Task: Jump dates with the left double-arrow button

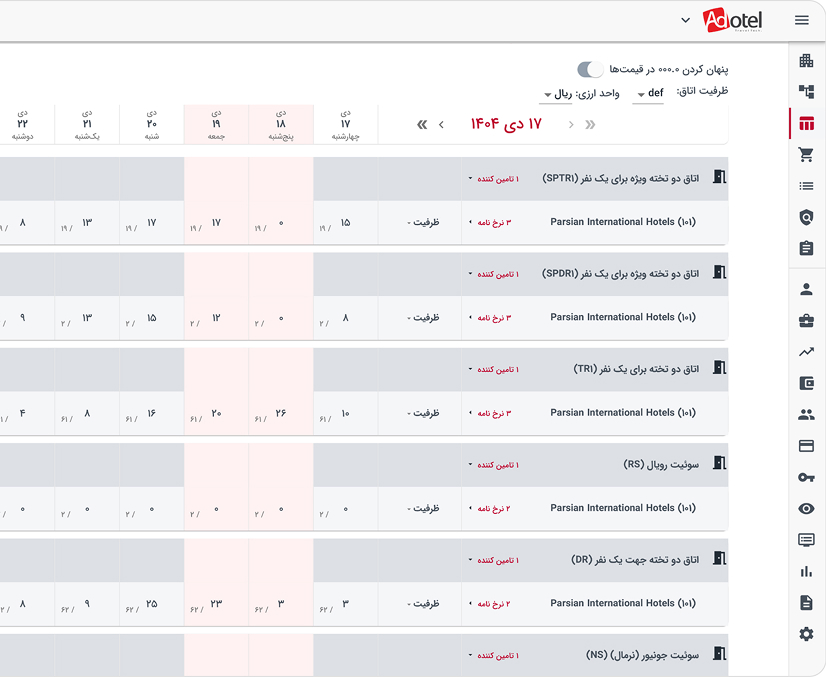Action: pos(422,124)
